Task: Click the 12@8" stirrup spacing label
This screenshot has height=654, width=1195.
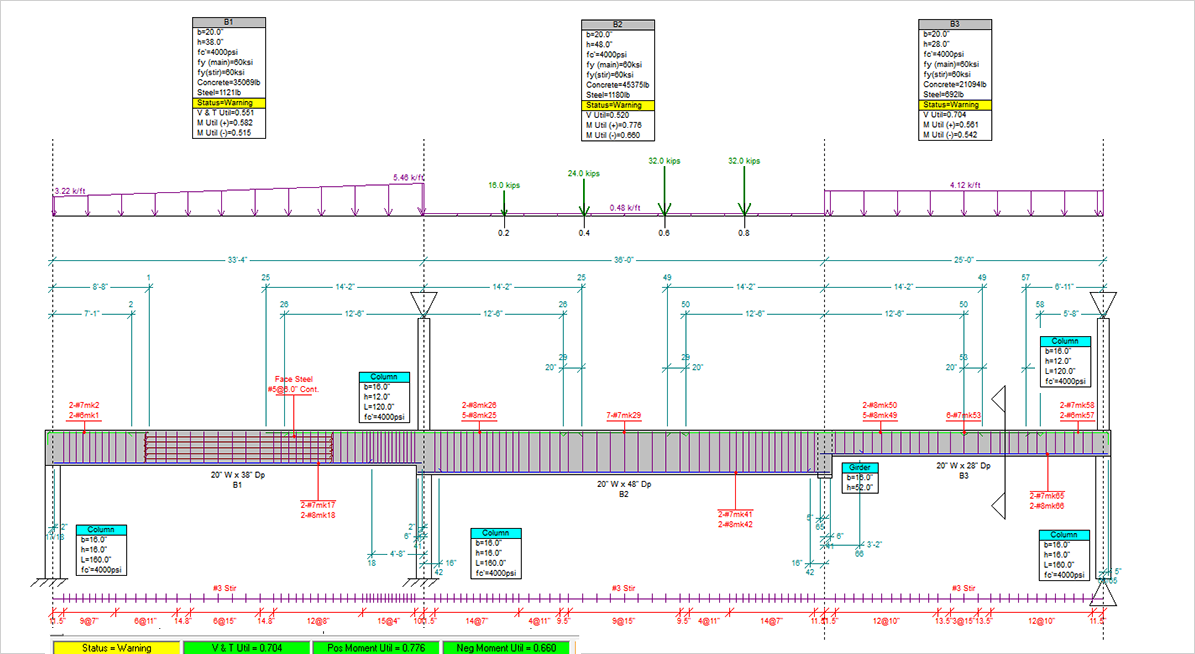Action: [x=318, y=622]
